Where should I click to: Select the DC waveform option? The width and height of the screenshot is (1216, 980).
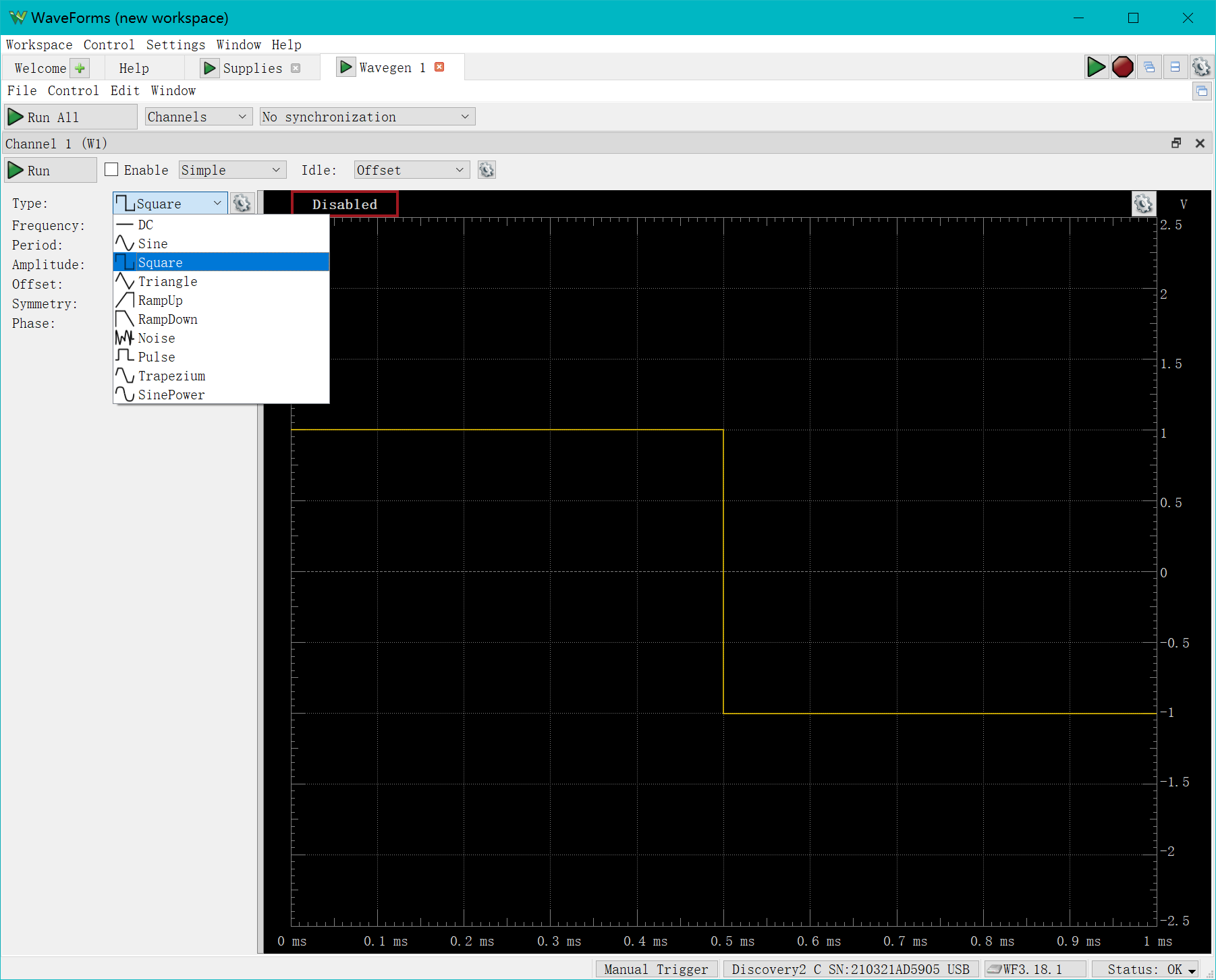[221, 225]
